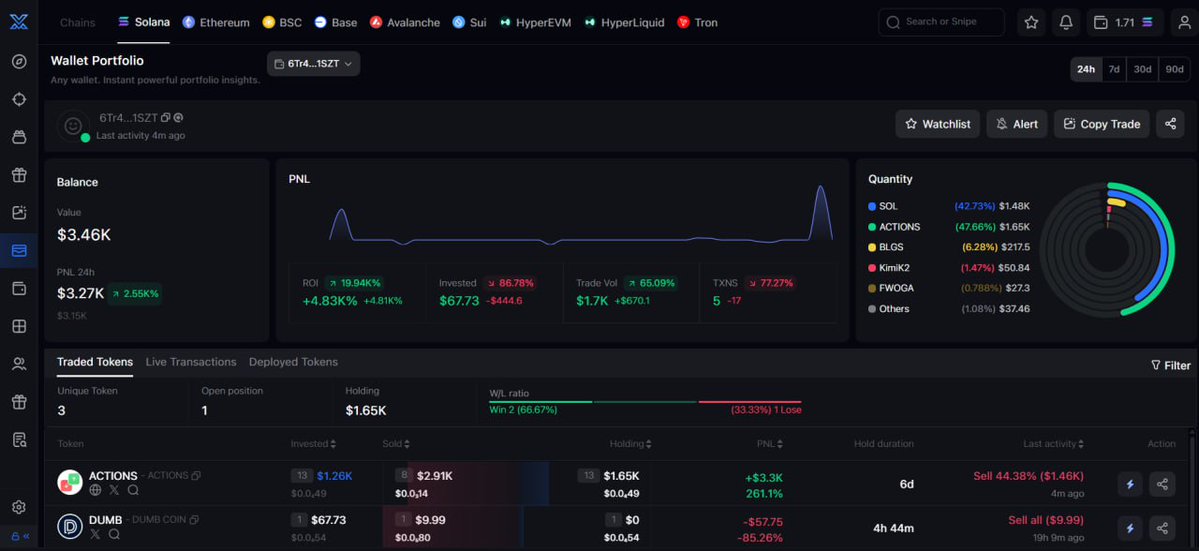Click the lightning quick-trade icon for ACTIONS
The width and height of the screenshot is (1199, 551).
point(1130,484)
